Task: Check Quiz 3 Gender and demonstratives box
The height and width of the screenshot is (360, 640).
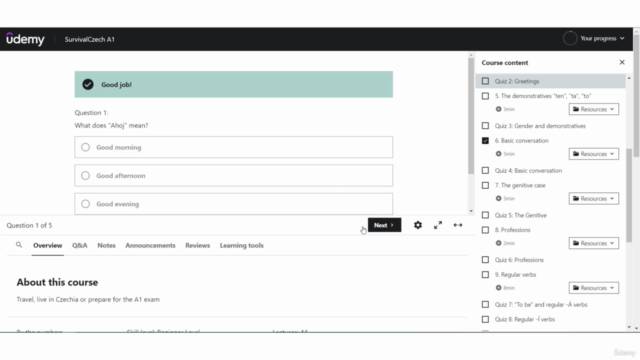Action: [485, 126]
